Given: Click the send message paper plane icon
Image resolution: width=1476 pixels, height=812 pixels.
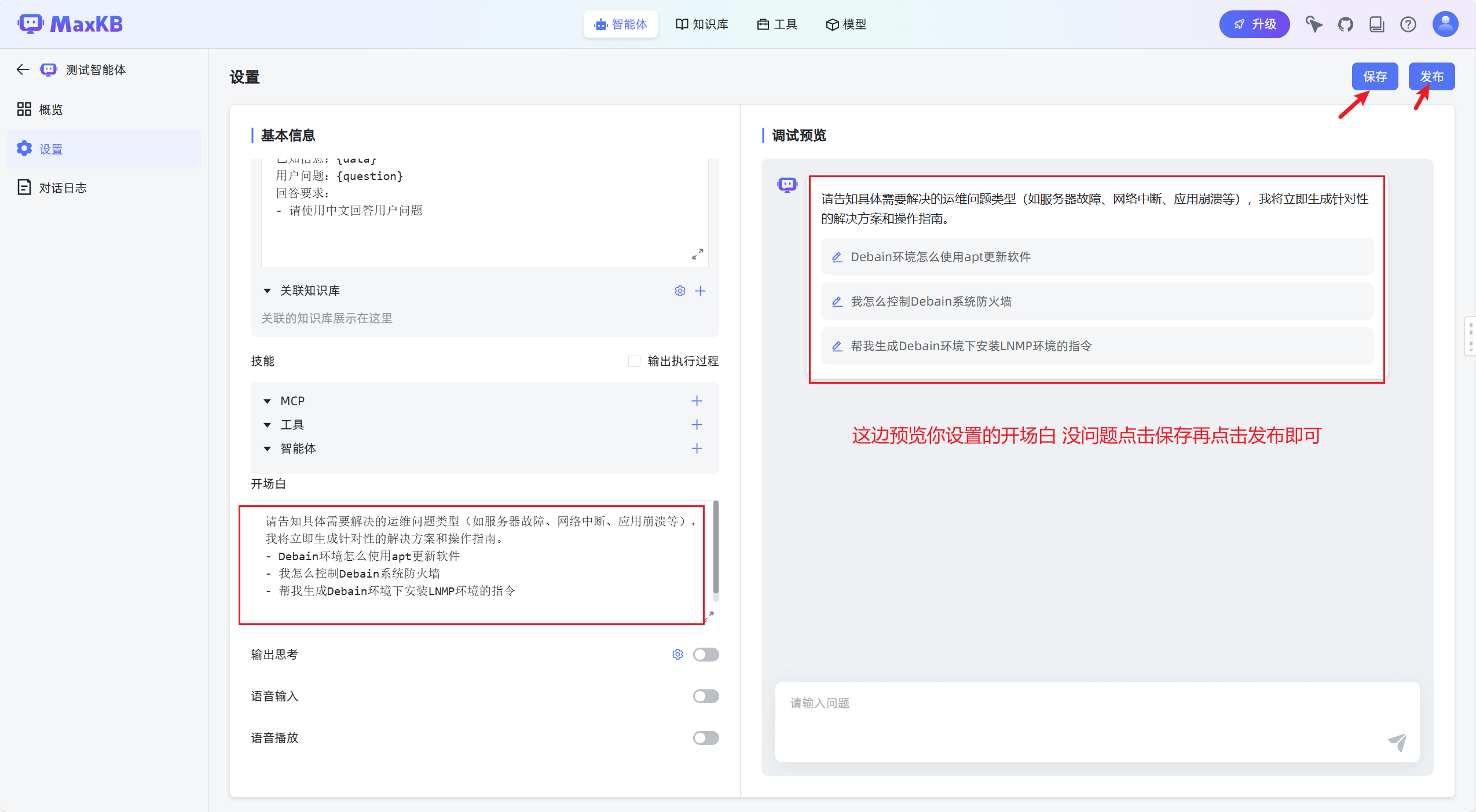Looking at the screenshot, I should (x=1397, y=742).
